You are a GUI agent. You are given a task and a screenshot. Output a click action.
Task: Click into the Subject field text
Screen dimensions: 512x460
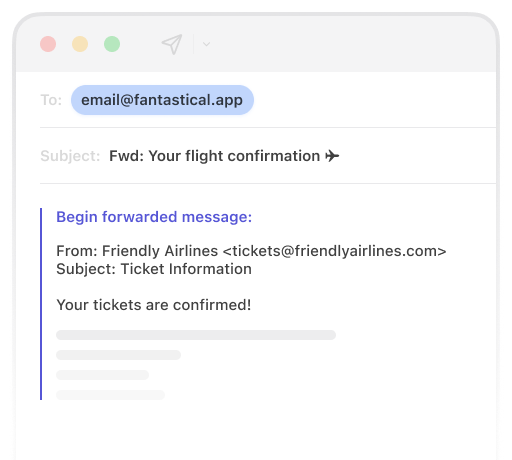pos(224,156)
